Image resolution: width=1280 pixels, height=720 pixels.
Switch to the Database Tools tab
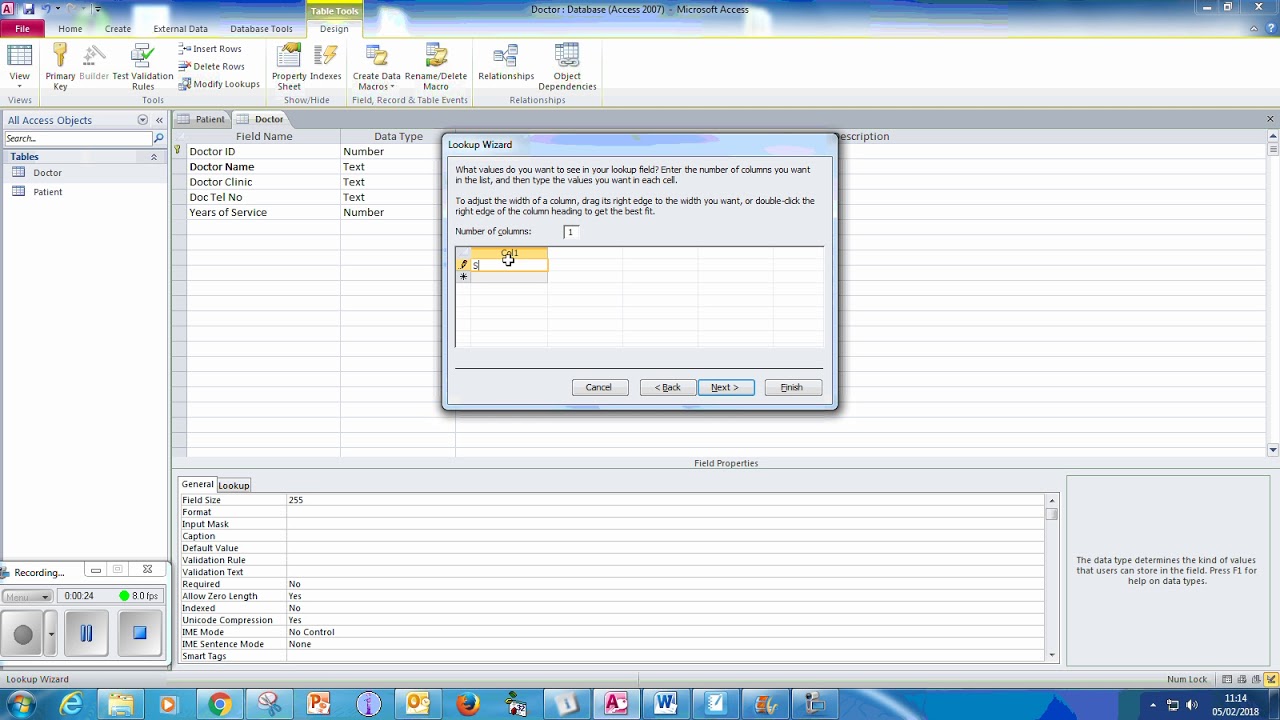pyautogui.click(x=261, y=29)
